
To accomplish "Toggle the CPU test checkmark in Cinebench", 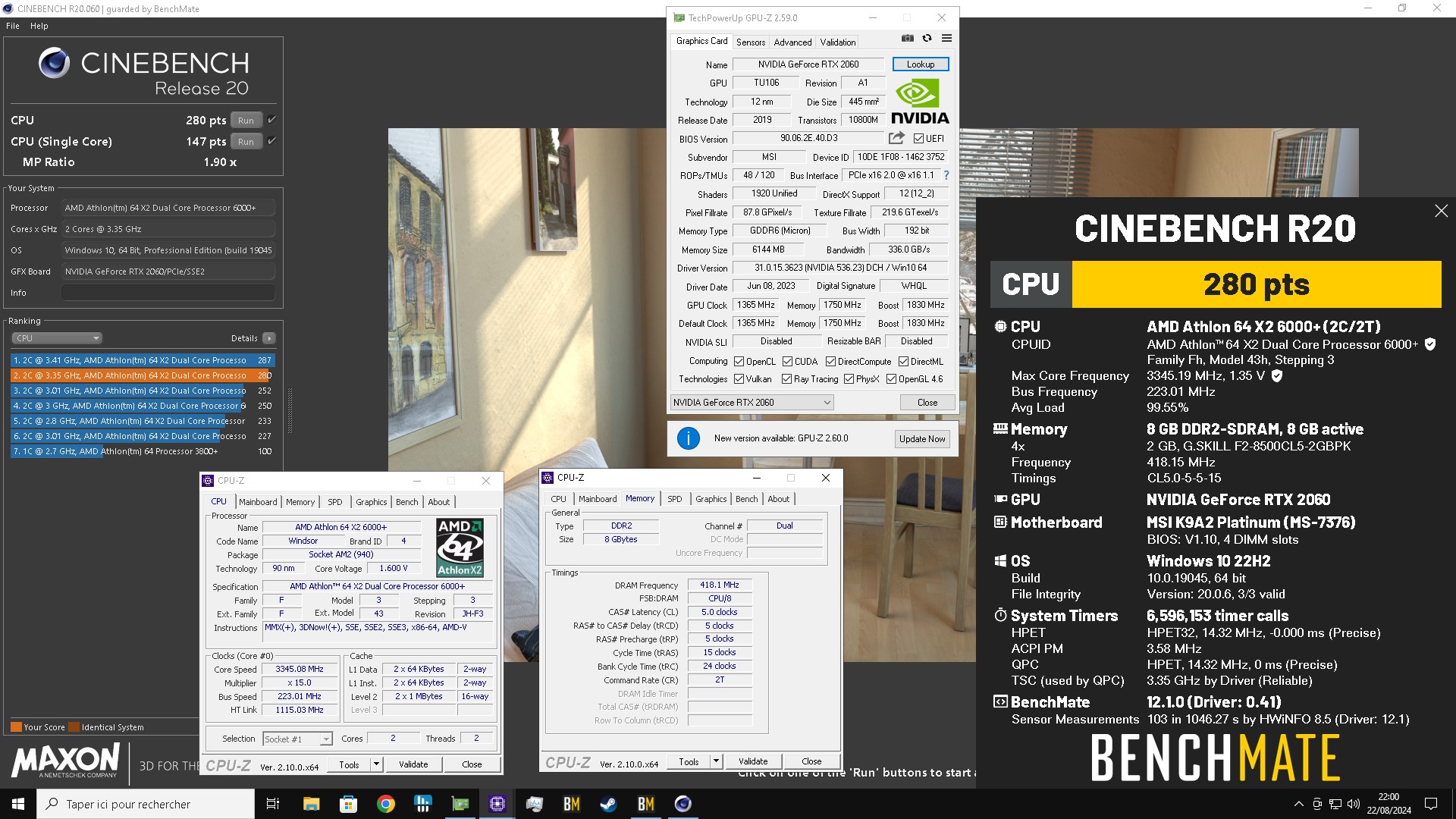I will pos(271,120).
